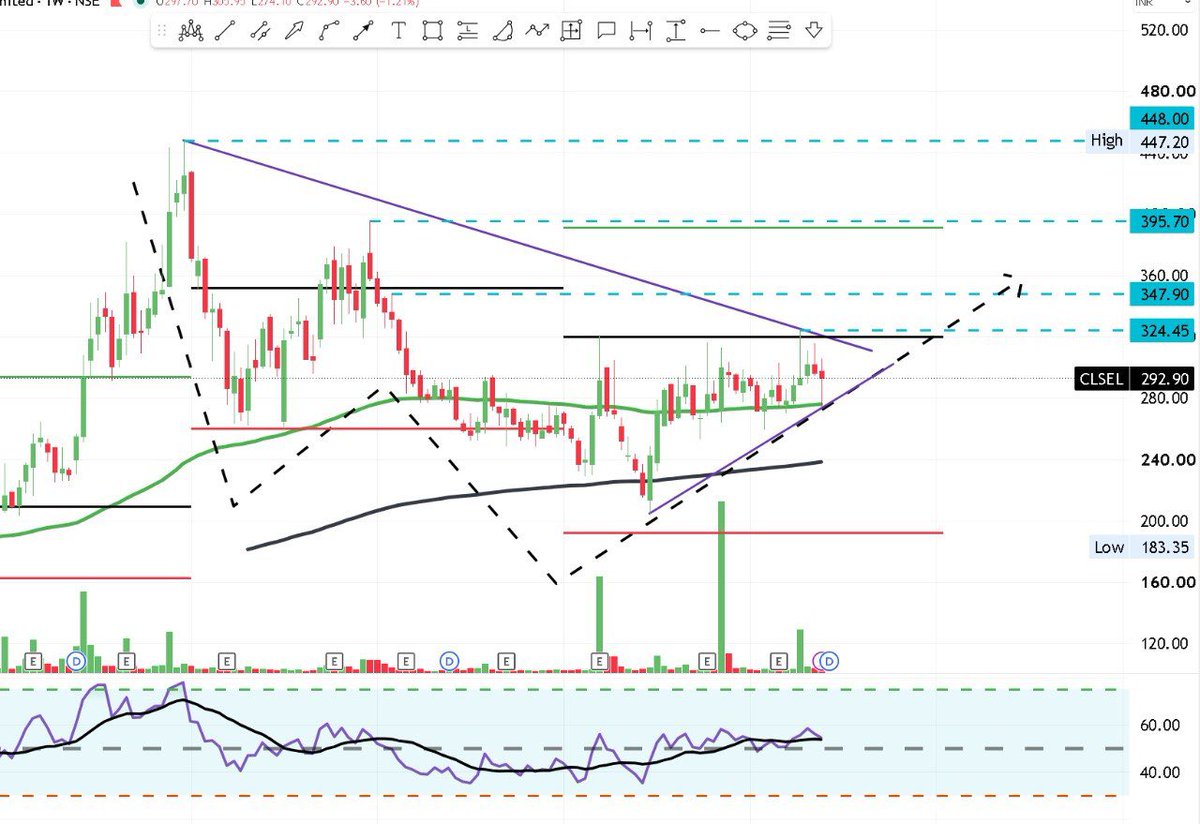The height and width of the screenshot is (824, 1200).
Task: Select the arrow down marker tool
Action: (x=814, y=31)
